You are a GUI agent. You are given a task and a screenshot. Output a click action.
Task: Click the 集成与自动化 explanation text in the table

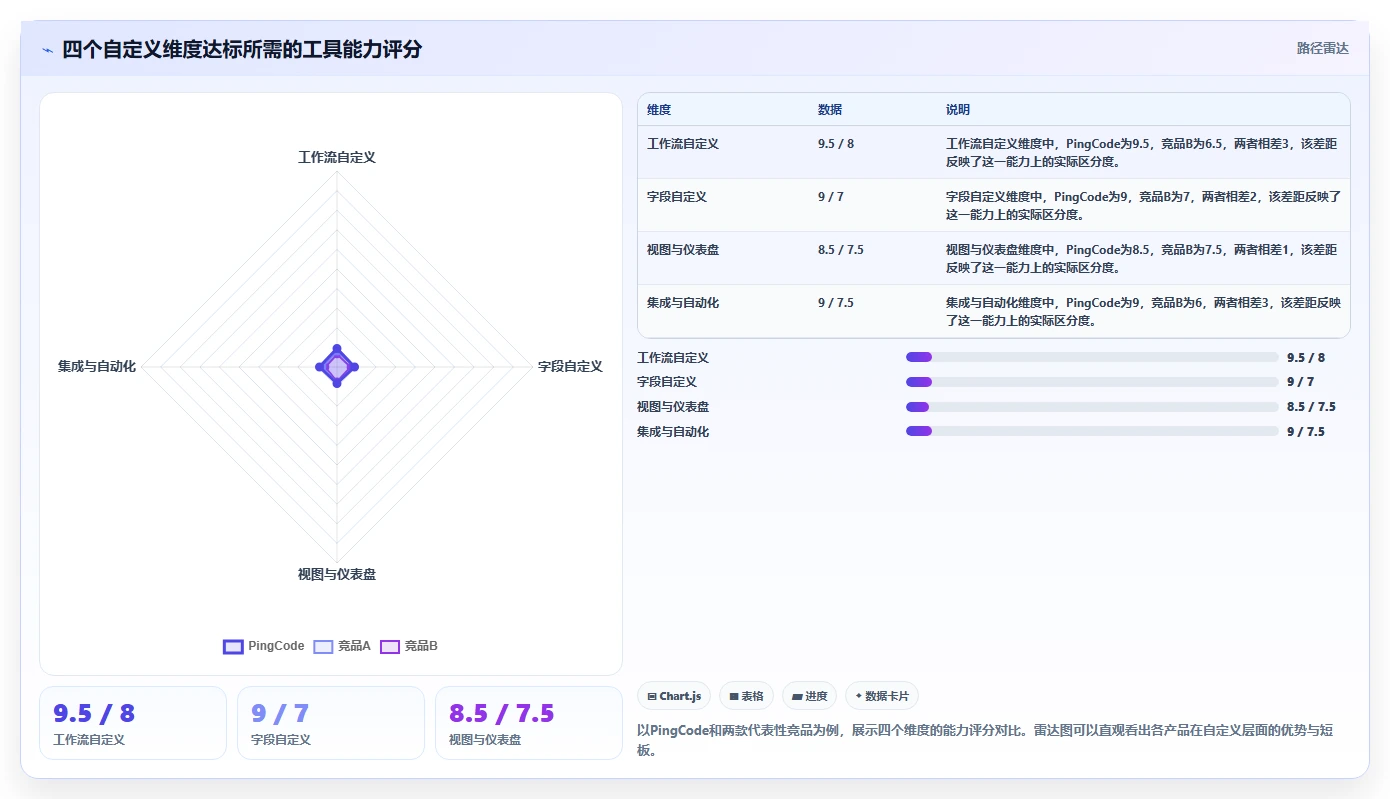point(1144,312)
